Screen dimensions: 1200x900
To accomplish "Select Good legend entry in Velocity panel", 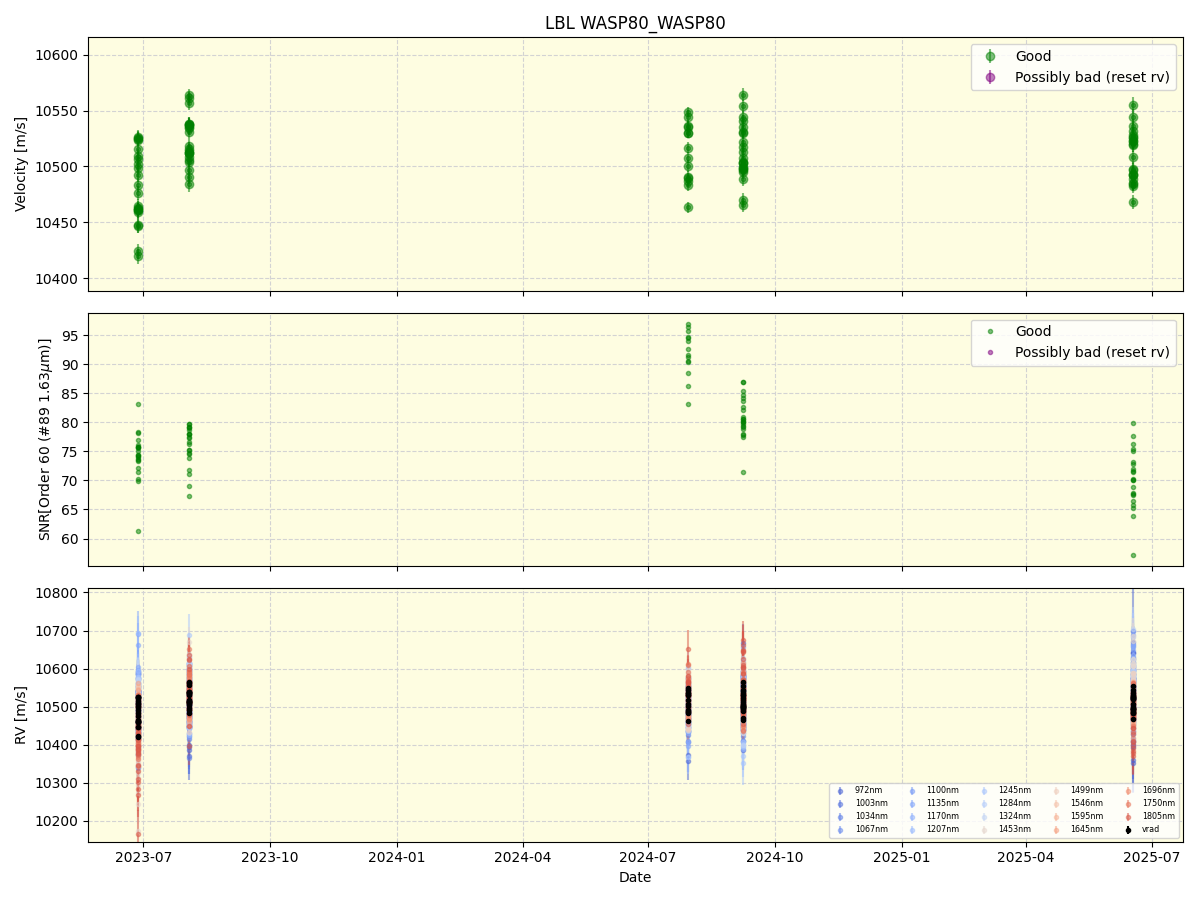I will 1033,56.
